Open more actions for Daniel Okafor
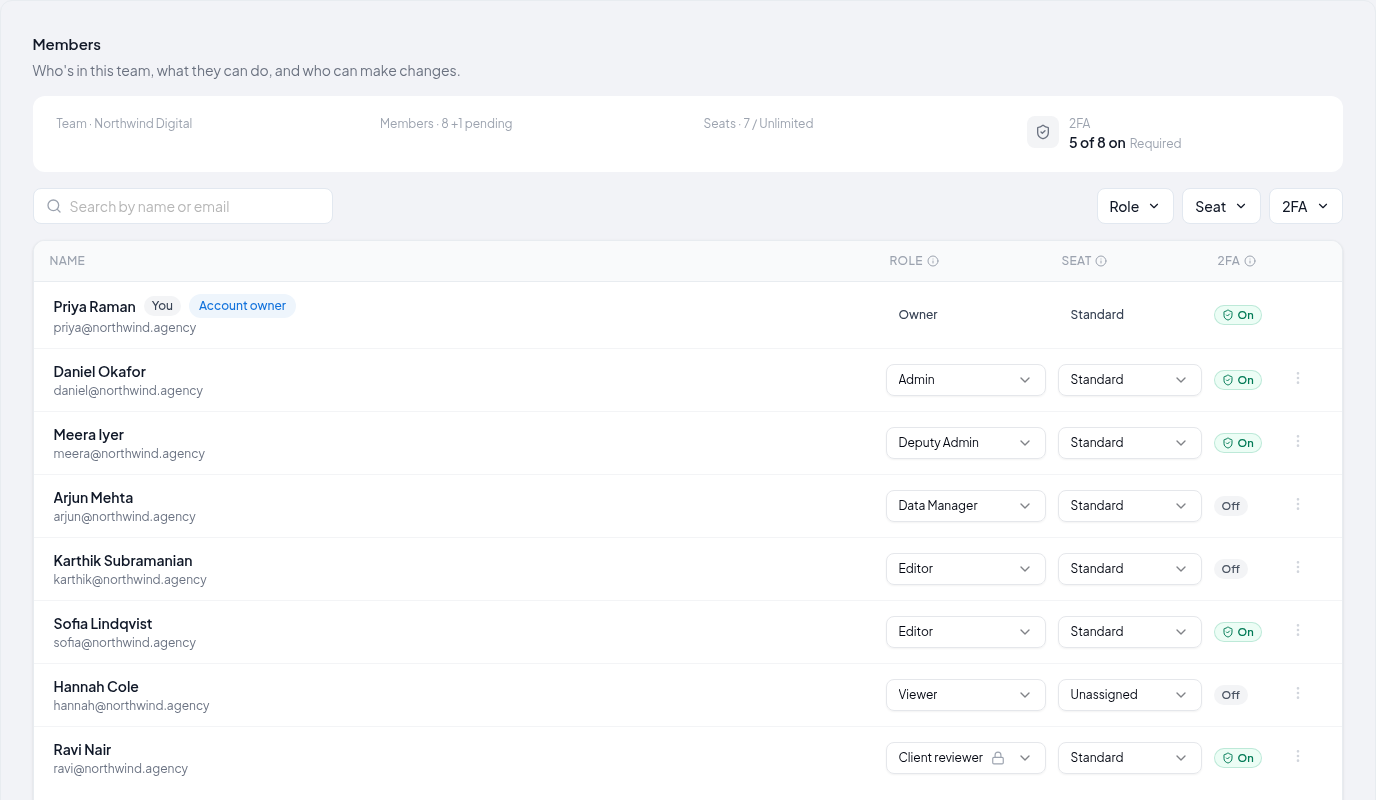1376x800 pixels. [1298, 379]
